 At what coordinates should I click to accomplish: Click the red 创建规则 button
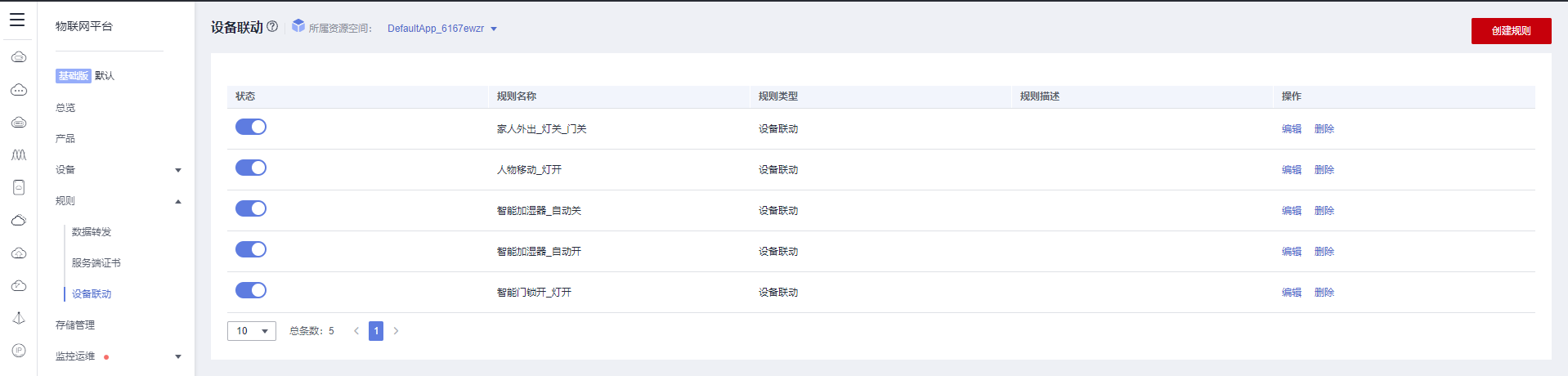[x=1511, y=31]
